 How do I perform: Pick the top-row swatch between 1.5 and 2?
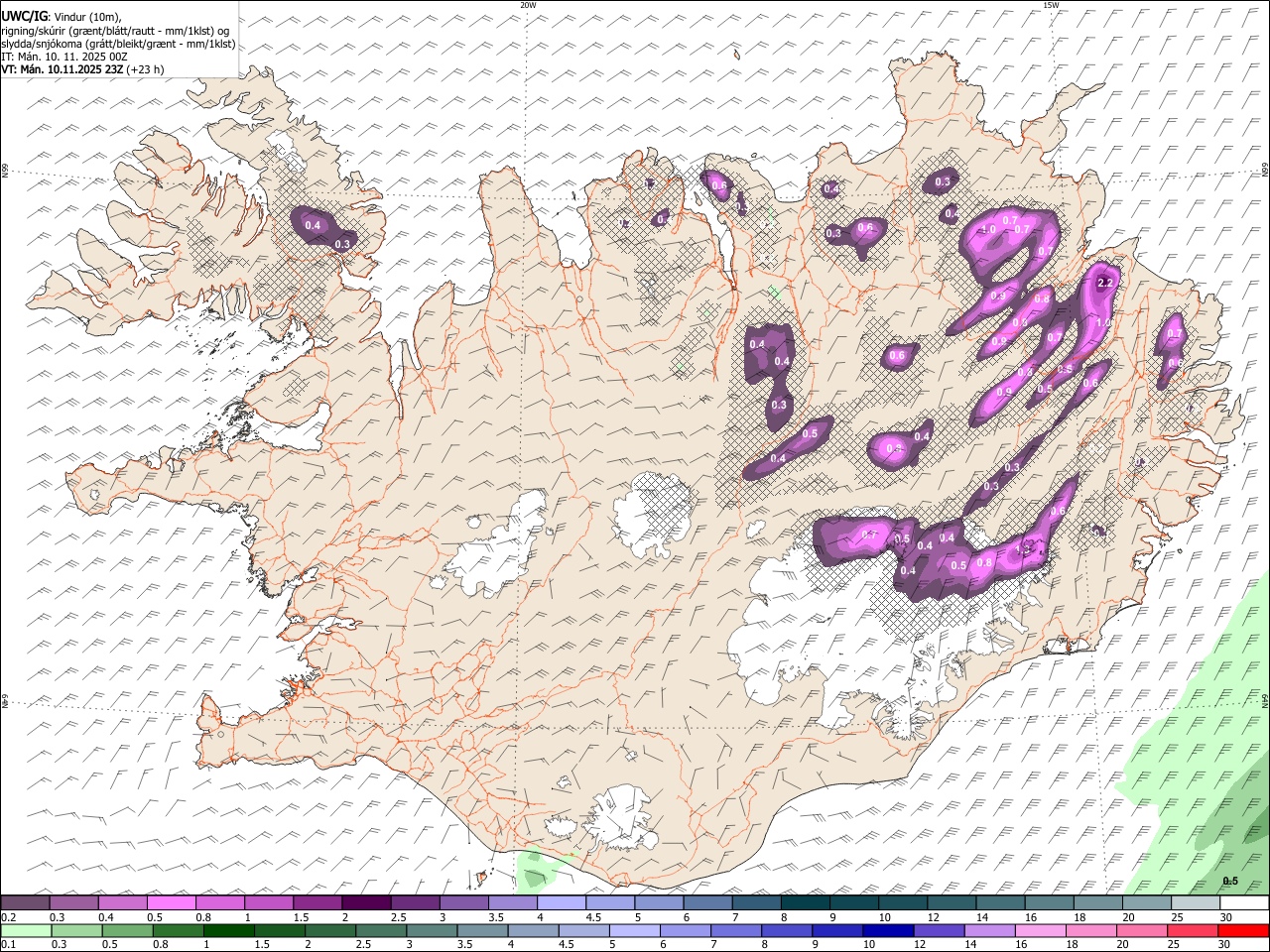coord(317,902)
